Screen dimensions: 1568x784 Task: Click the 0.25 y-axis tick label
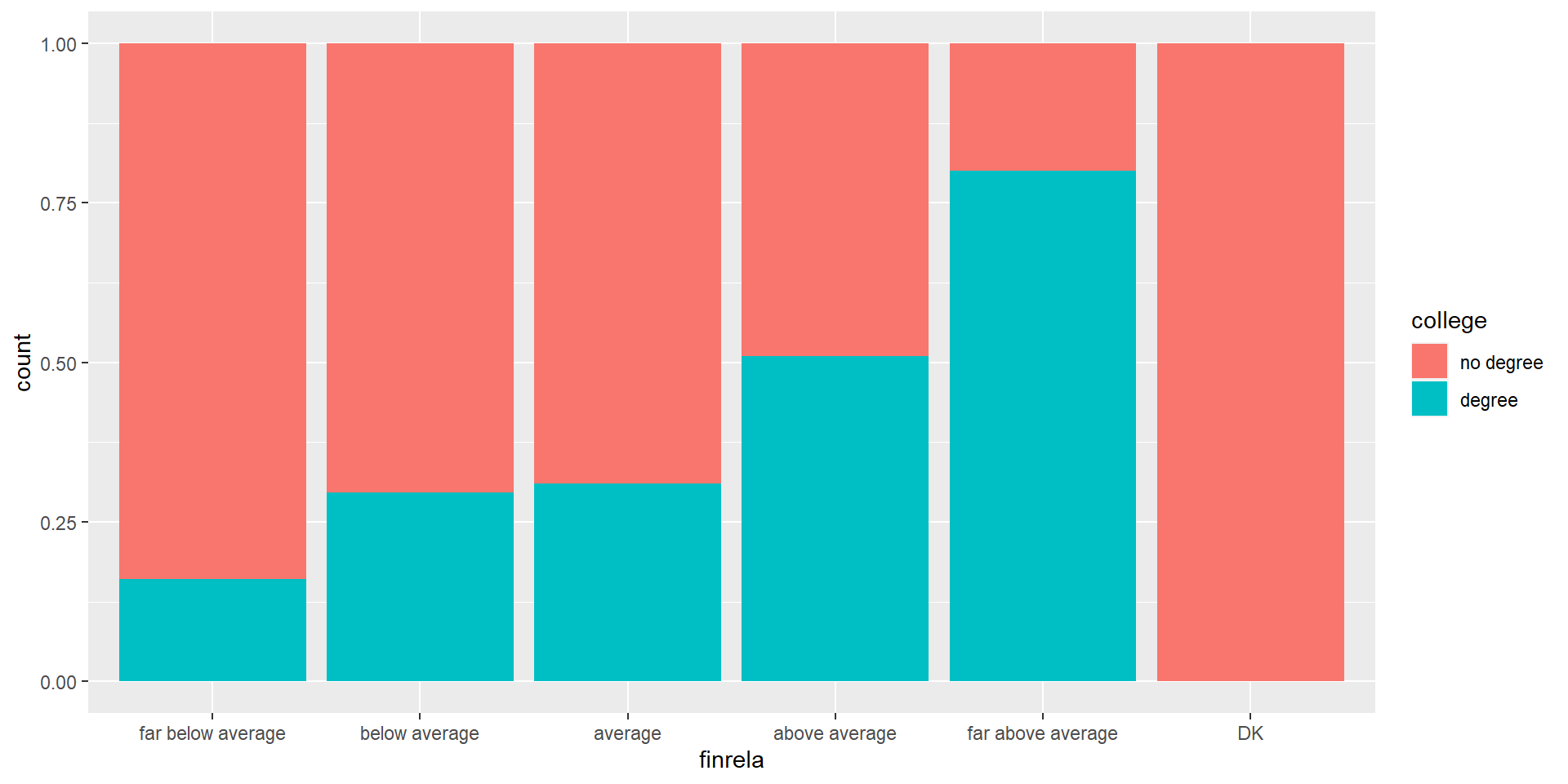point(58,523)
